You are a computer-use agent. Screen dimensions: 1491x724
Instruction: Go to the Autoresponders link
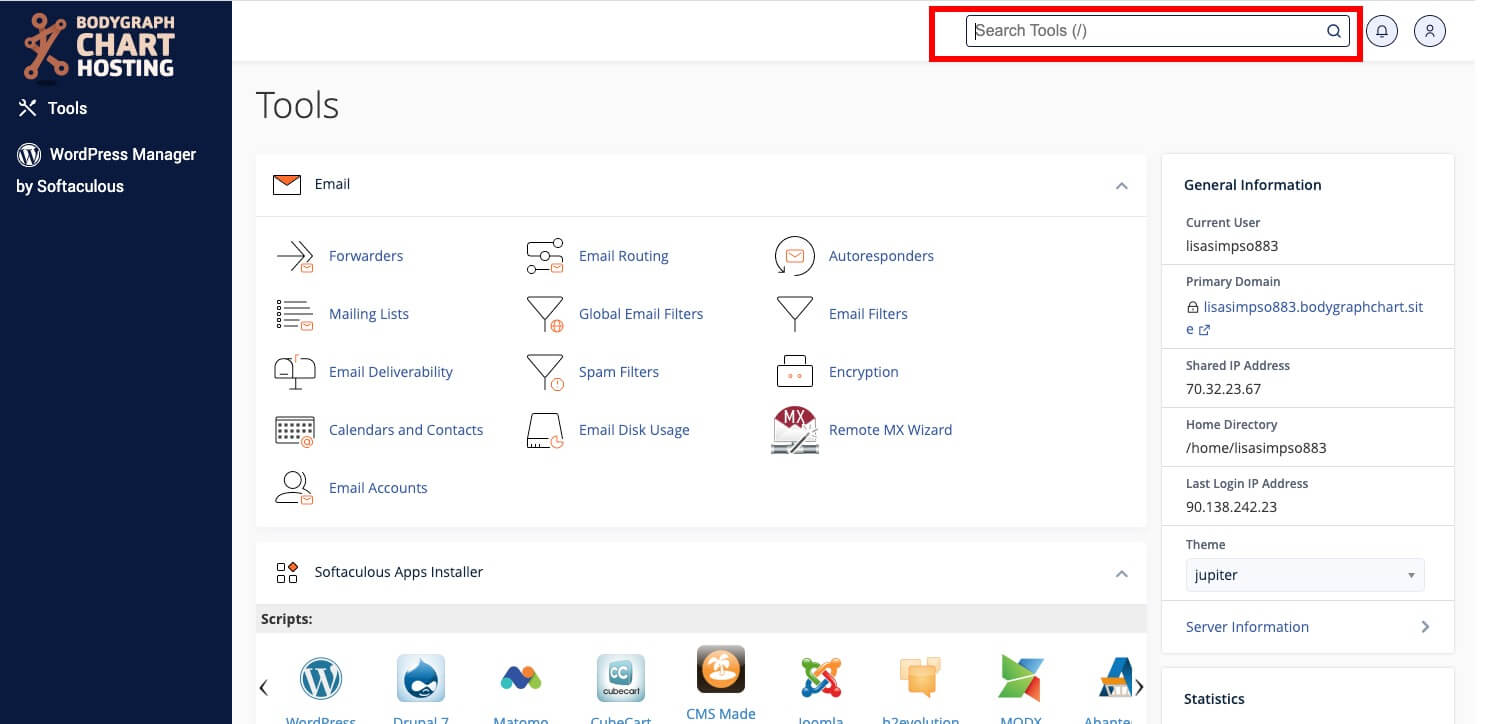(x=881, y=256)
